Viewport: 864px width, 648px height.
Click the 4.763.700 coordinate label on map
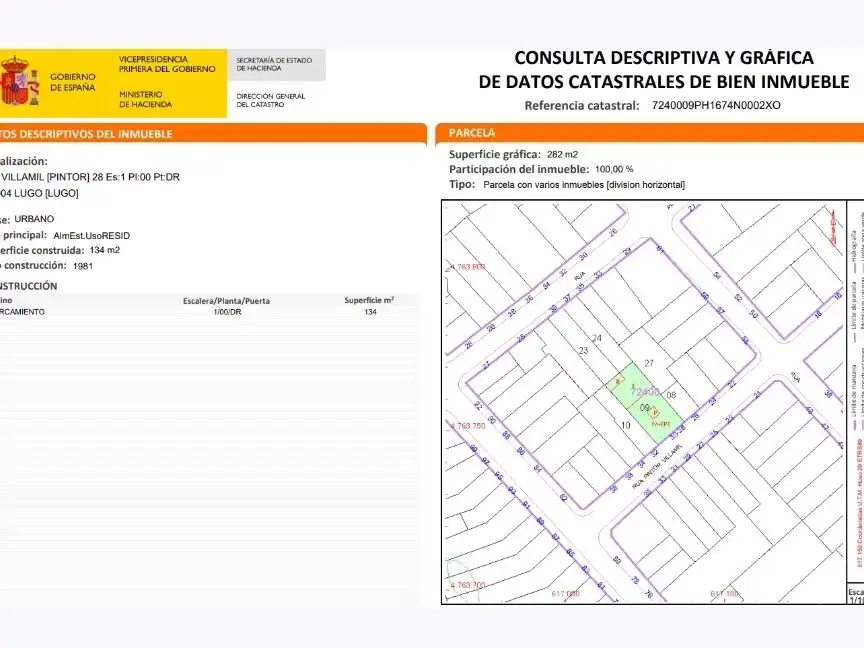(x=468, y=585)
